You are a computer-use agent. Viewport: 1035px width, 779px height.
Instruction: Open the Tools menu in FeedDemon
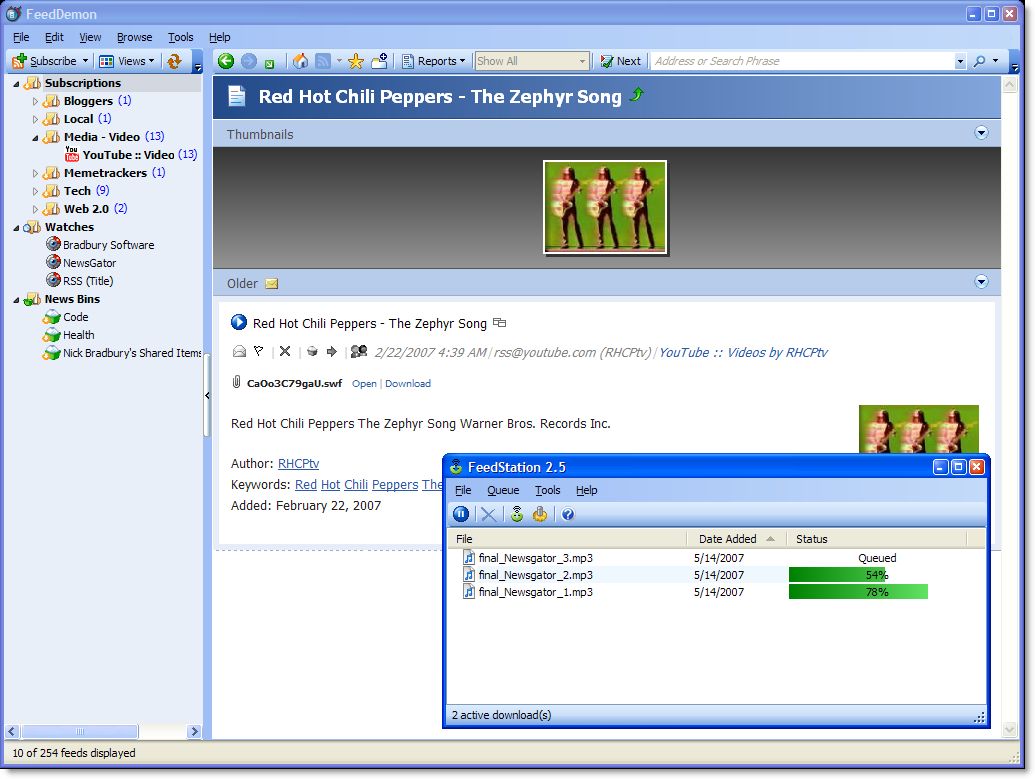pyautogui.click(x=180, y=36)
